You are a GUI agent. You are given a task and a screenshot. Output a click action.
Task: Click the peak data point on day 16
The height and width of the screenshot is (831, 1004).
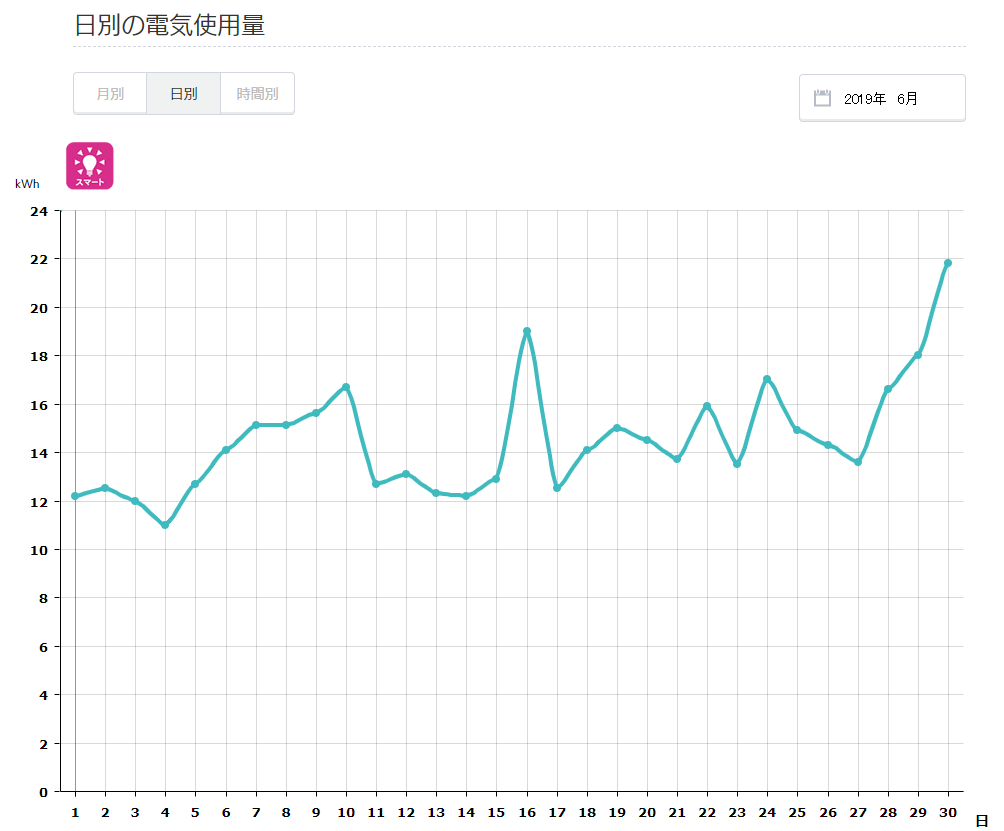click(x=527, y=332)
